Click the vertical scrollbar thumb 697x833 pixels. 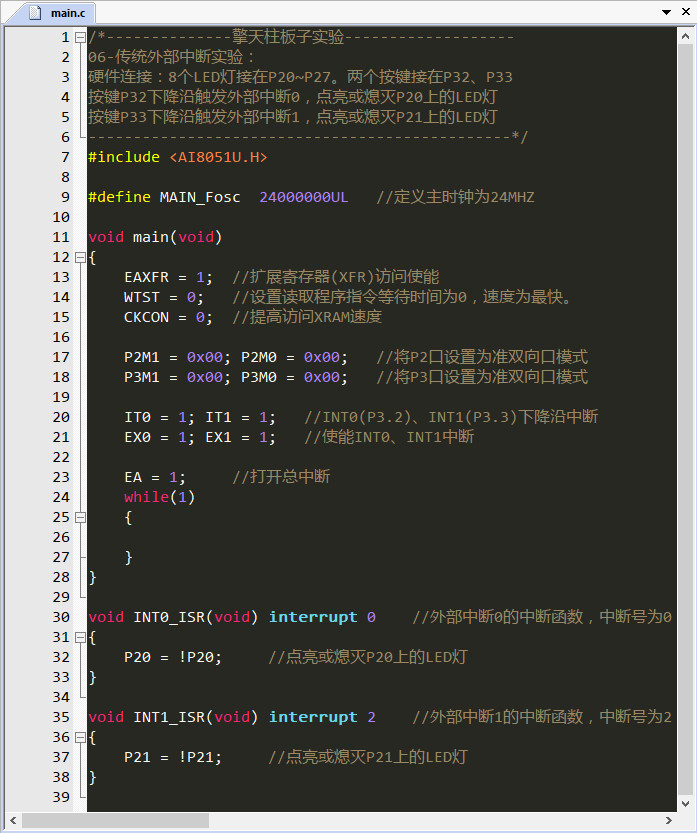(685, 420)
